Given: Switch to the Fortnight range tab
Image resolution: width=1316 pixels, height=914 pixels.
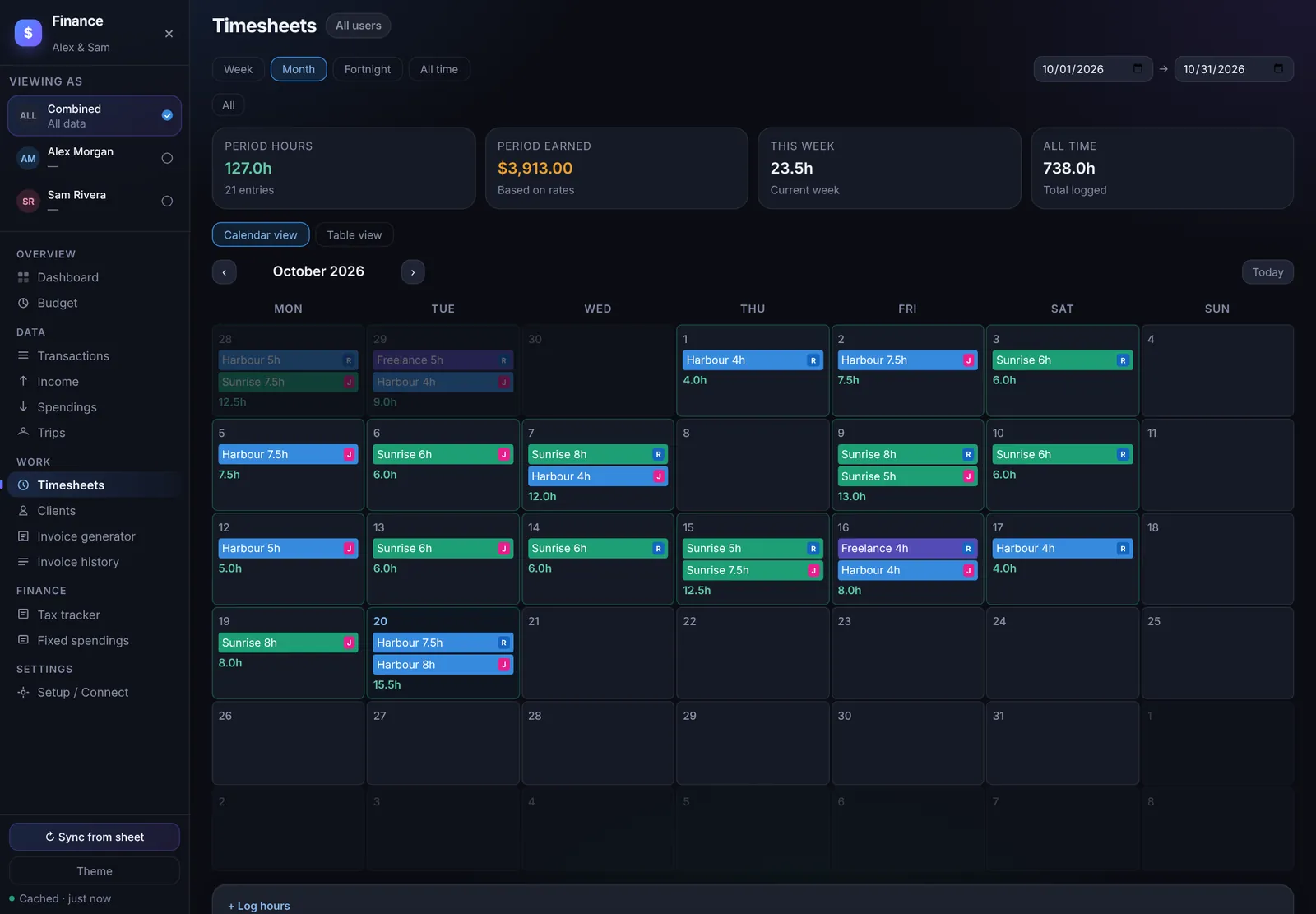Looking at the screenshot, I should pyautogui.click(x=368, y=69).
